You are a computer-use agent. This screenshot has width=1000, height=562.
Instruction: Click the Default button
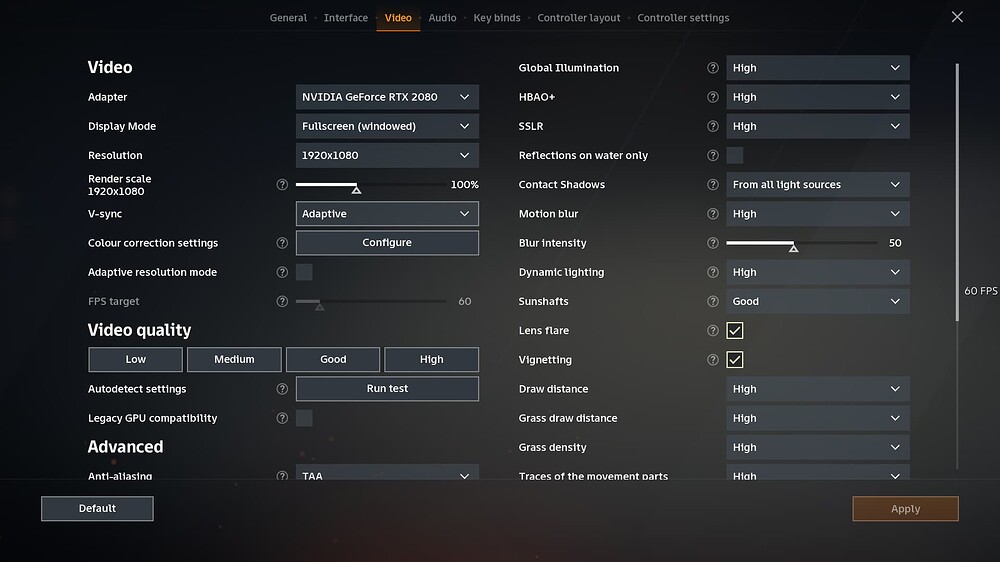tap(97, 508)
